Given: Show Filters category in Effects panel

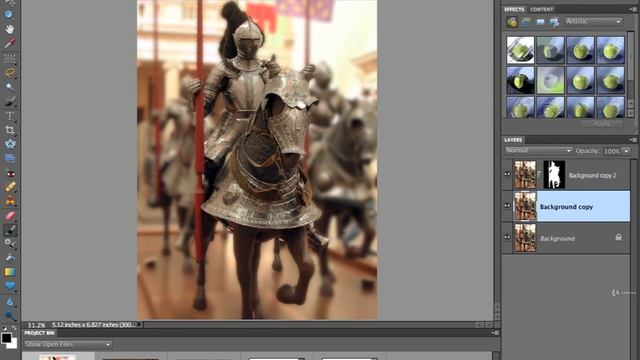Looking at the screenshot, I should [512, 22].
